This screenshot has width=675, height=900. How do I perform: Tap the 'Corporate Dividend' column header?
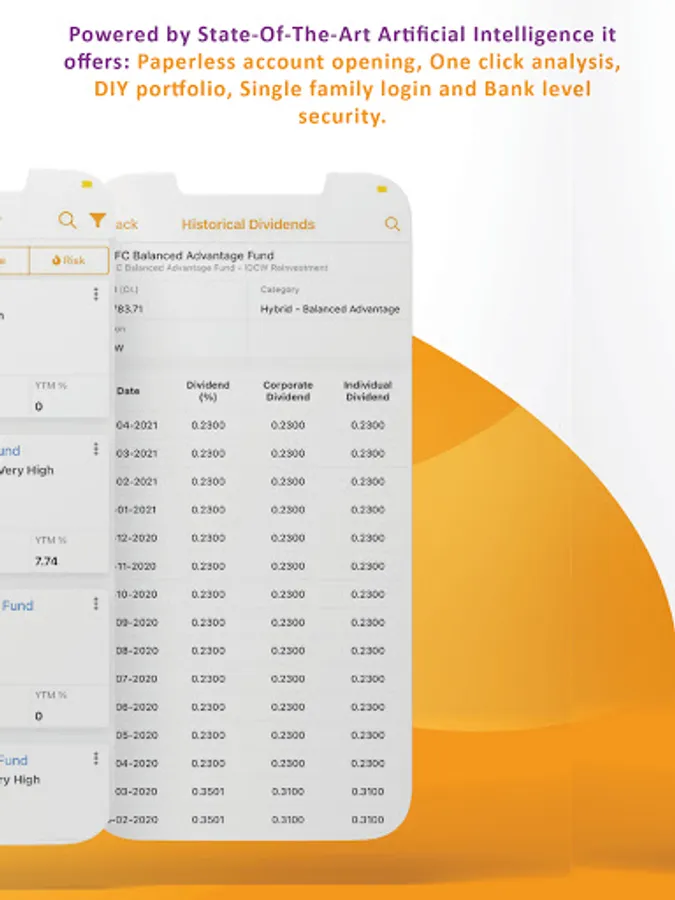288,391
